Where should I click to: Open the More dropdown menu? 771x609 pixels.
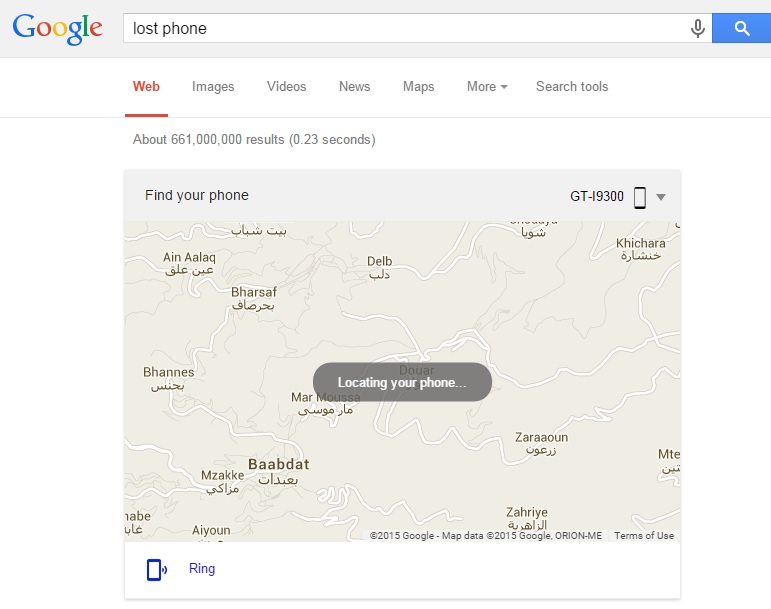pos(487,87)
